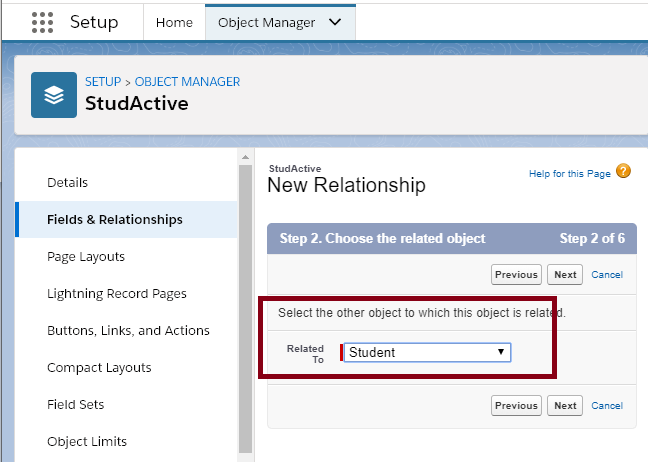Click the top Next button
The image size is (648, 465).
point(565,274)
